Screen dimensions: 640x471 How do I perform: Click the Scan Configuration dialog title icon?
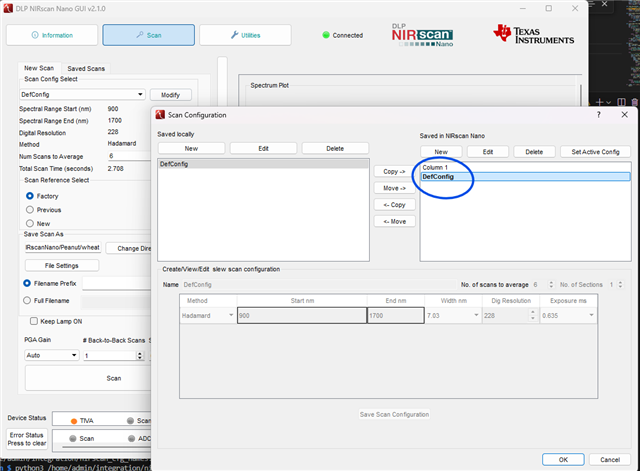coord(160,115)
